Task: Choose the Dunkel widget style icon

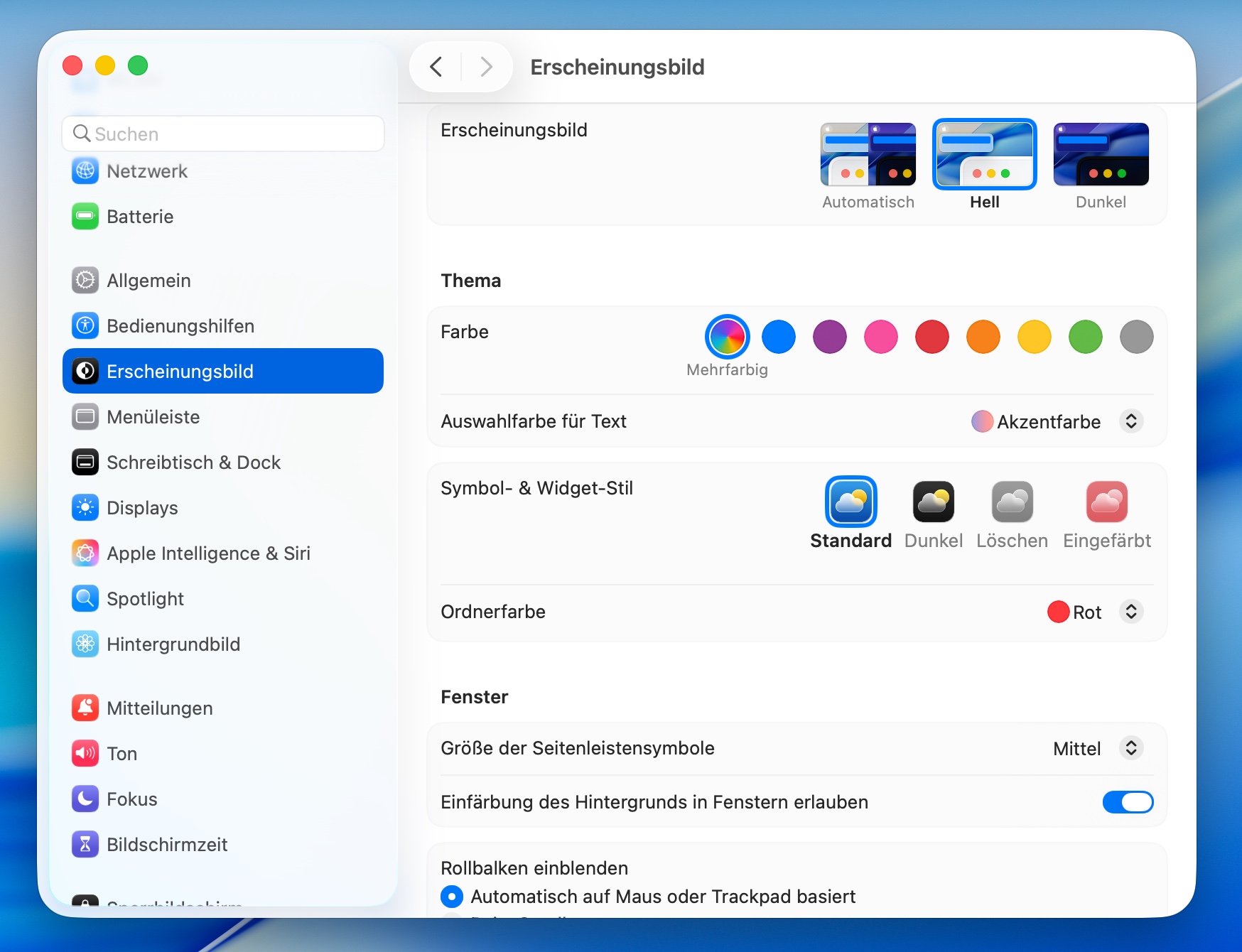Action: pyautogui.click(x=934, y=502)
